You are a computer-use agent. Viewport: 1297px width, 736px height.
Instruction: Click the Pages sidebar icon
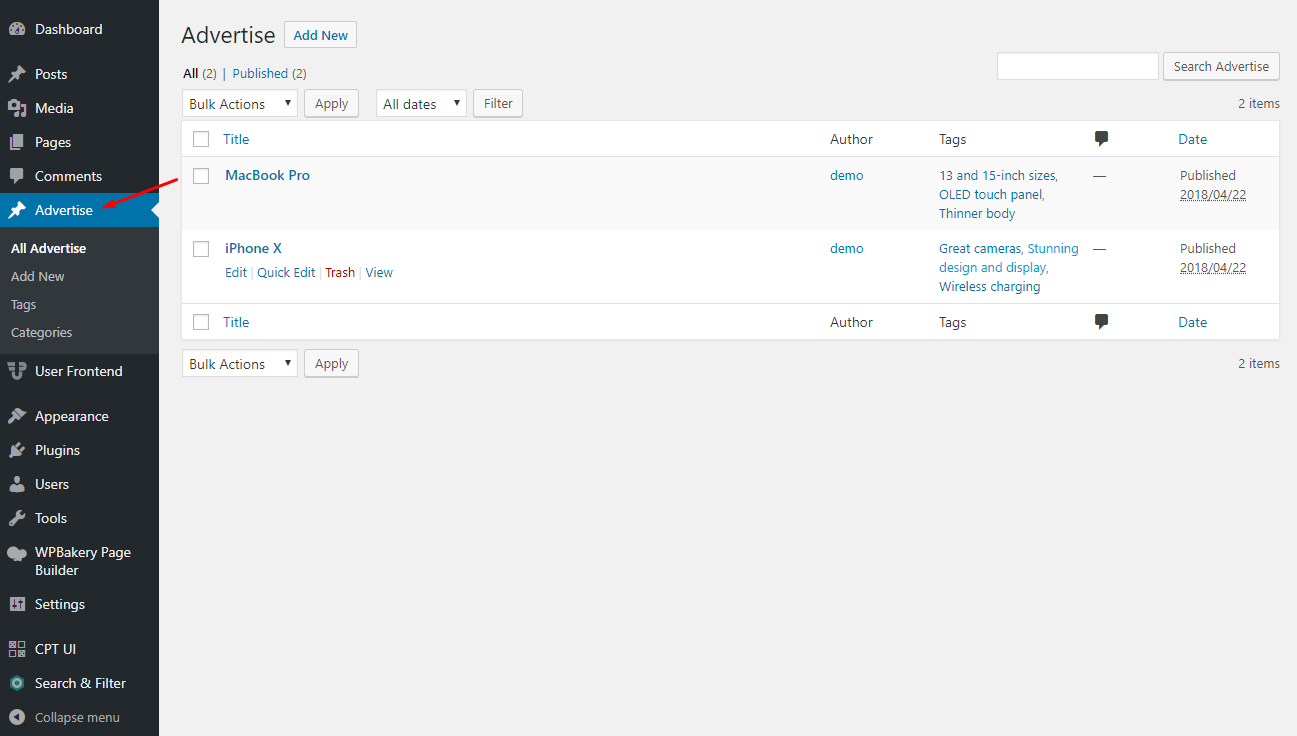(x=17, y=142)
